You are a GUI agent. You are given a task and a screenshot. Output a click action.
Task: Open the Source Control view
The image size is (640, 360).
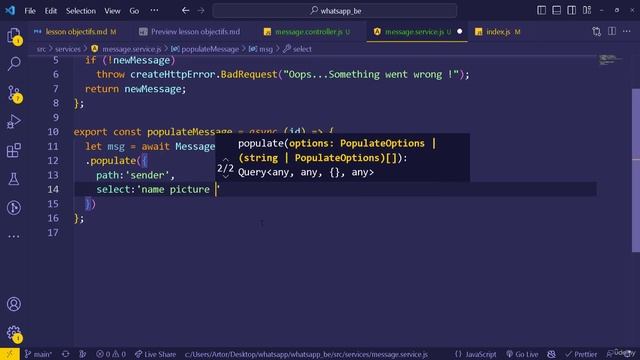pyautogui.click(x=14, y=93)
